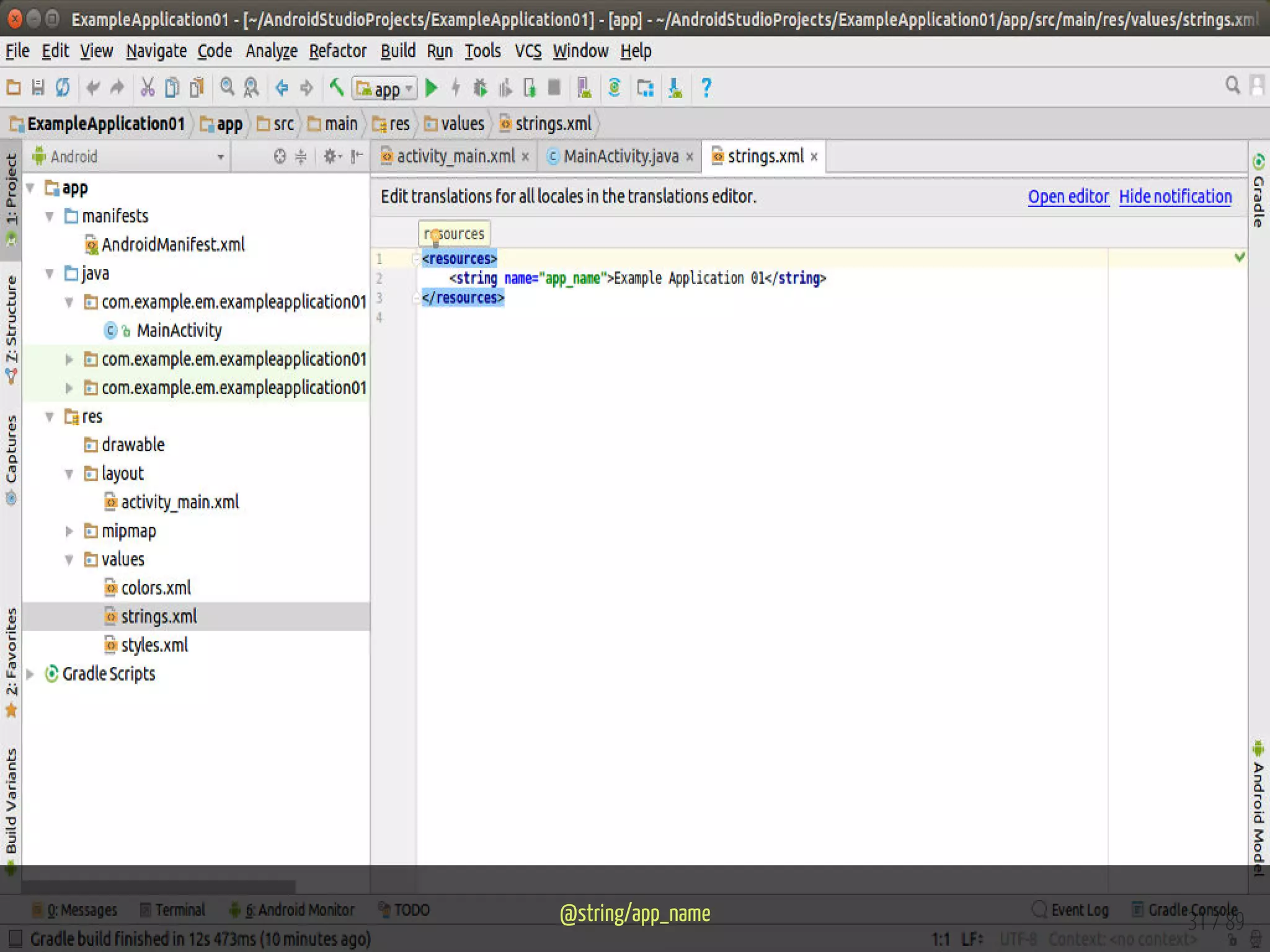
Task: Toggle the Gradle side panel
Action: (1258, 190)
